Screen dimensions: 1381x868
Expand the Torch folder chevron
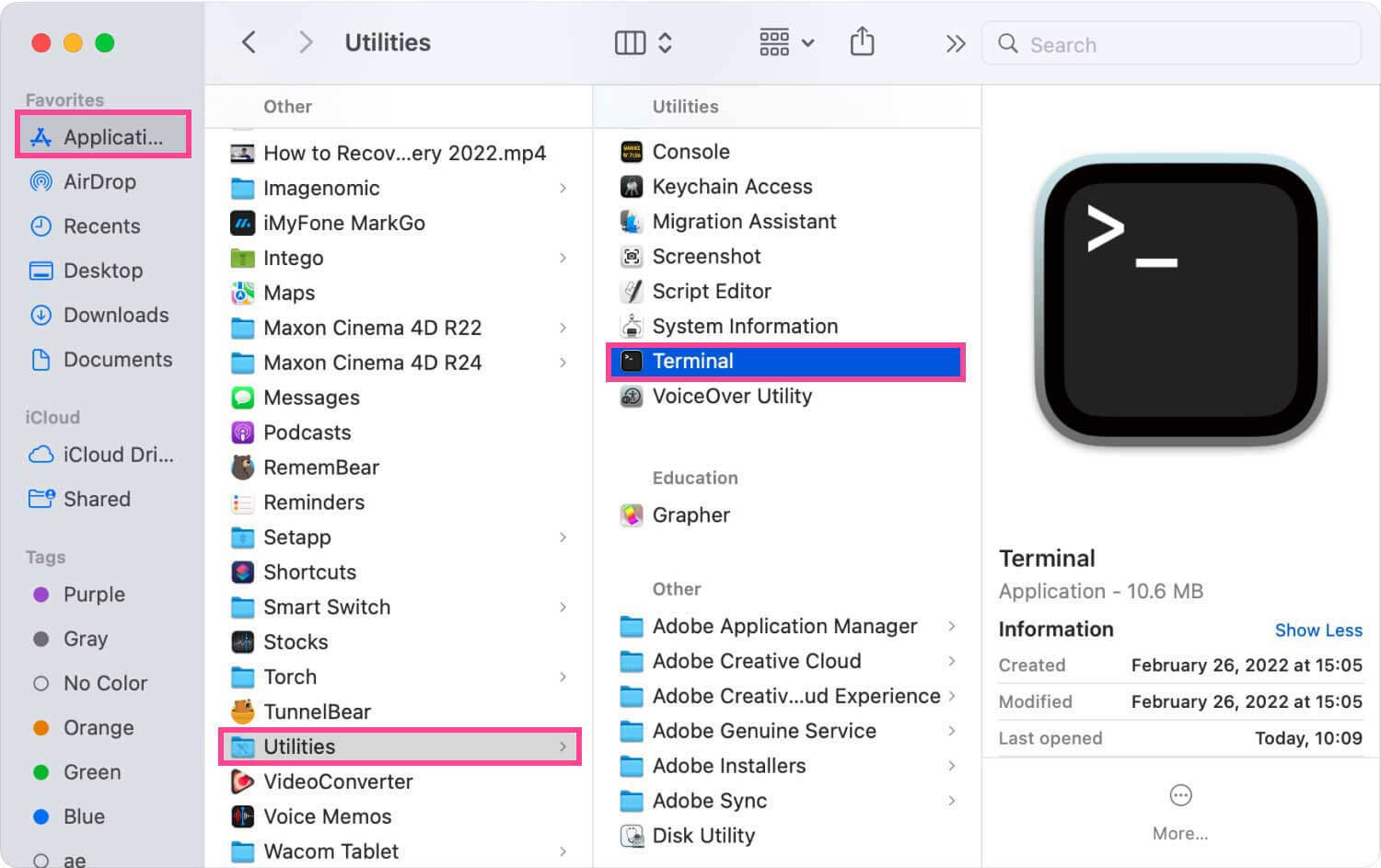[563, 677]
